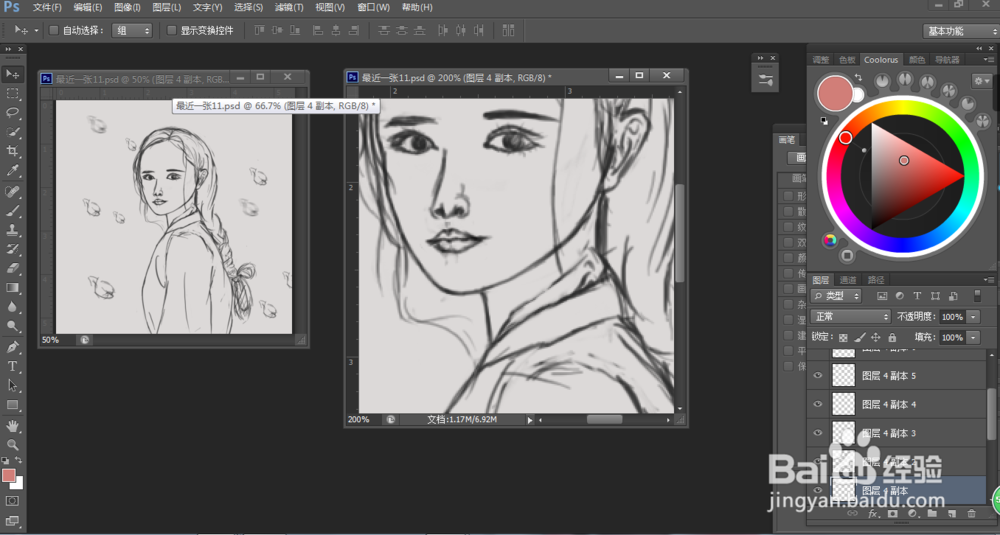Swap colors in Coolorus panel
Viewport: 1000px width, 535px height.
[858, 77]
